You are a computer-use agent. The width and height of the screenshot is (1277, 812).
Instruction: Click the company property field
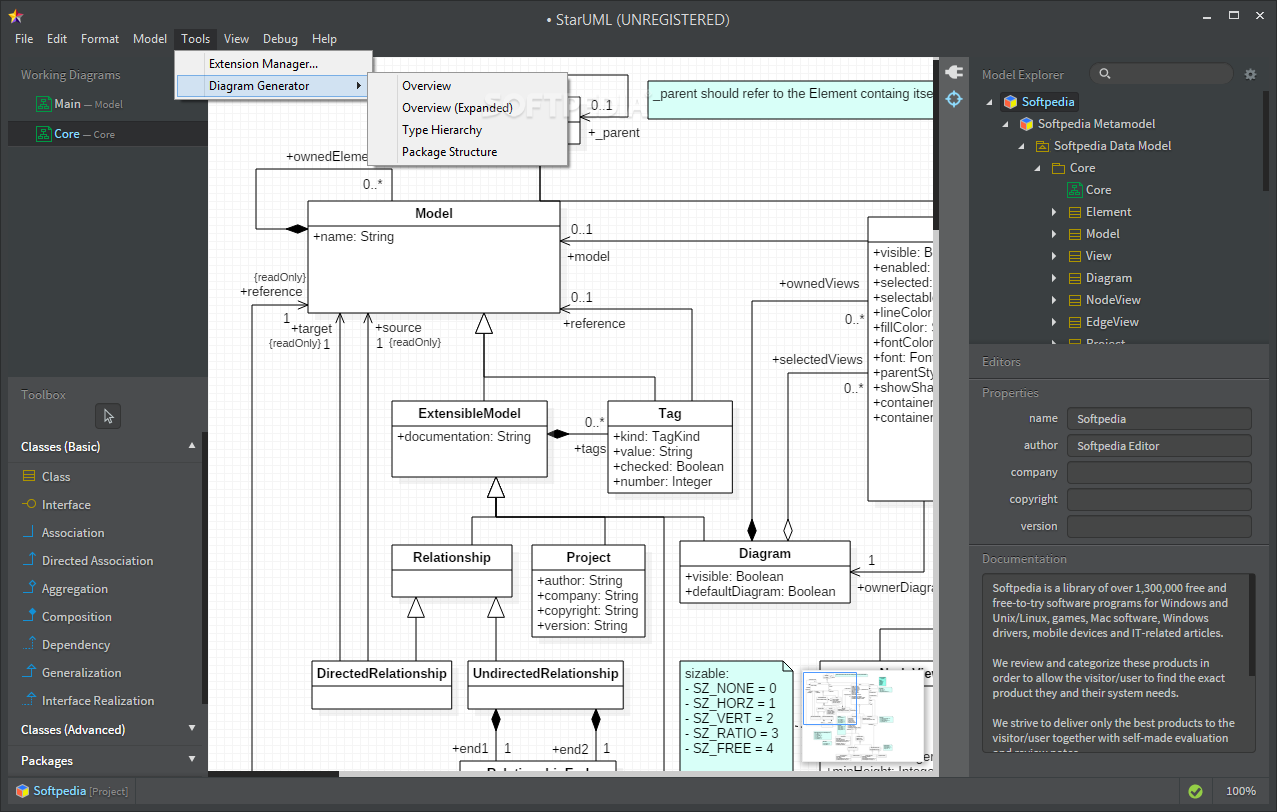(1159, 473)
